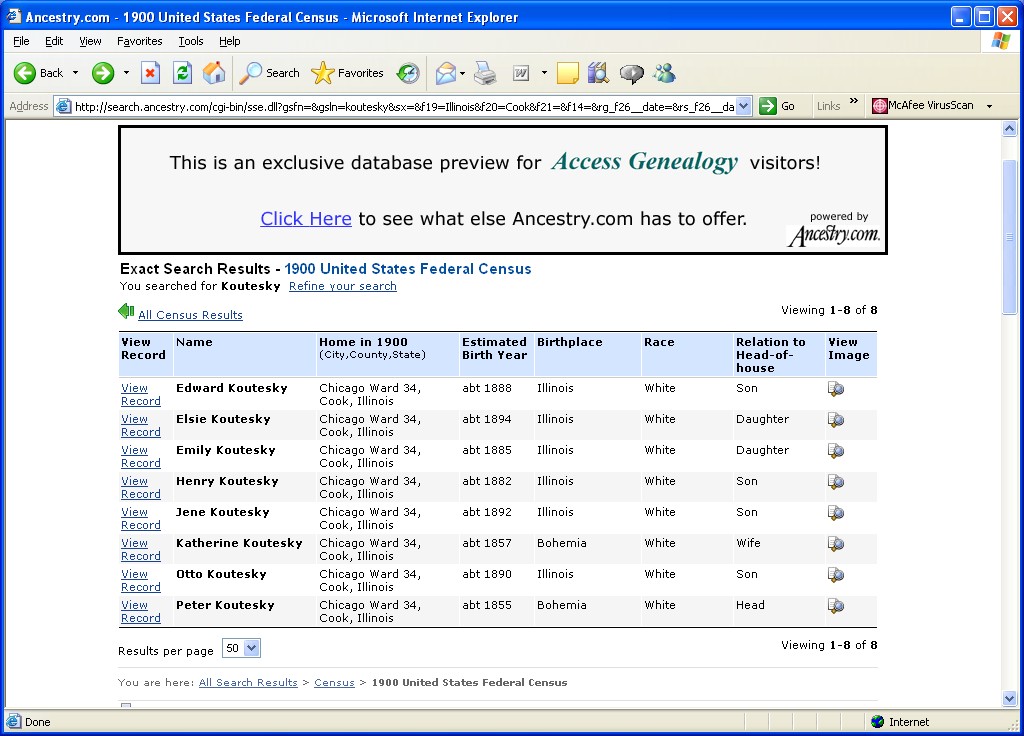Screen dimensions: 1024x736
Task: Open the View menu
Action: point(90,41)
